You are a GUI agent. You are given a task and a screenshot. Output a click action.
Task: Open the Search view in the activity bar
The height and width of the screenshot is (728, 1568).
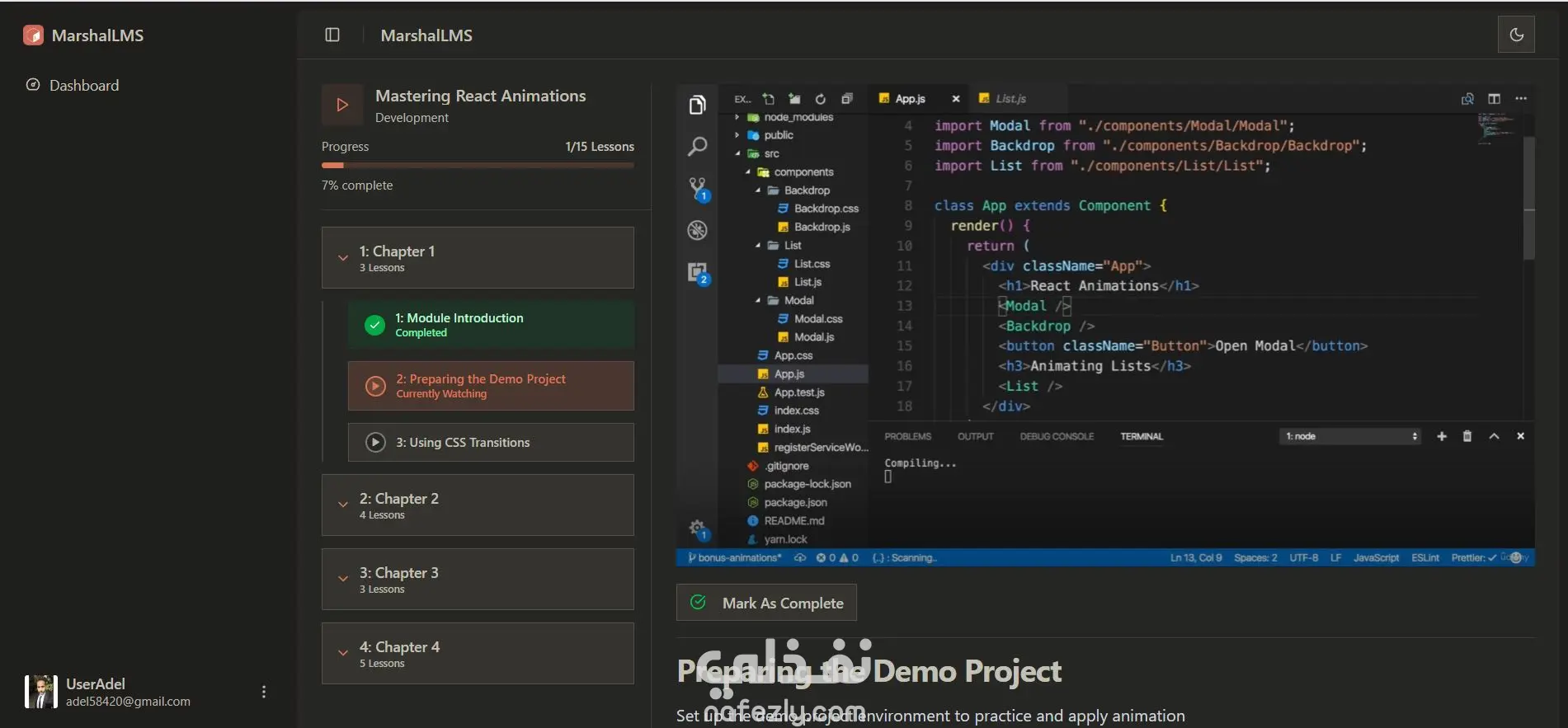click(x=698, y=147)
